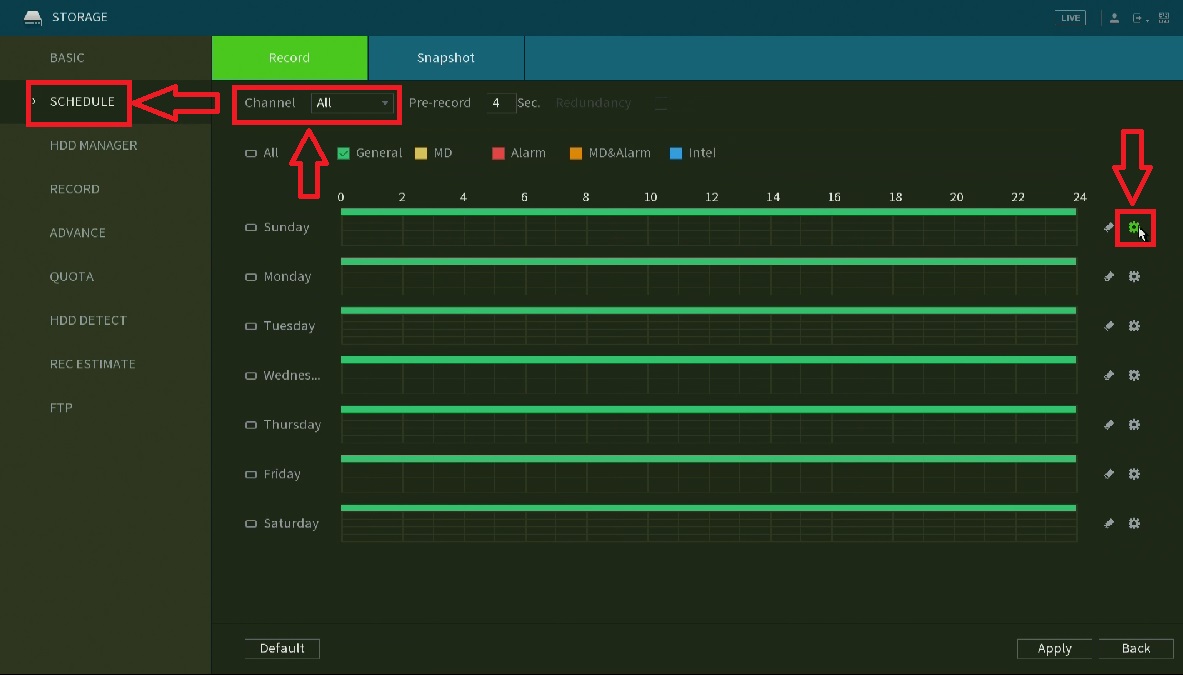1183x675 pixels.
Task: Click the Pre-record seconds input field
Action: click(500, 103)
